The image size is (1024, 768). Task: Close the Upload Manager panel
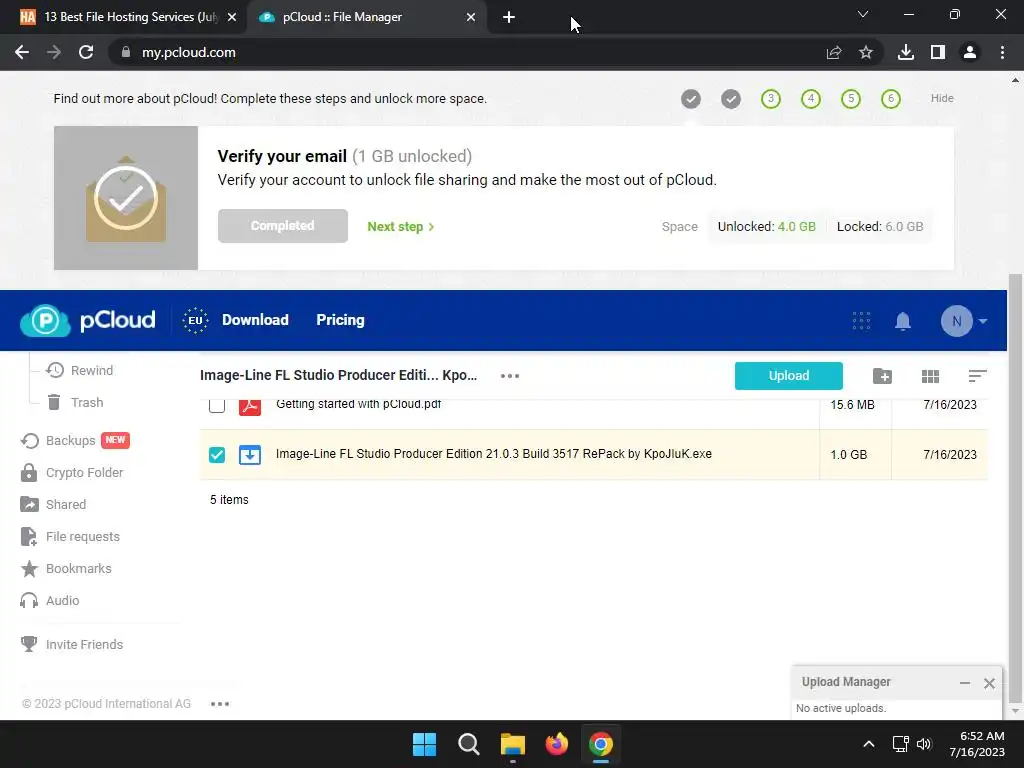pos(989,683)
